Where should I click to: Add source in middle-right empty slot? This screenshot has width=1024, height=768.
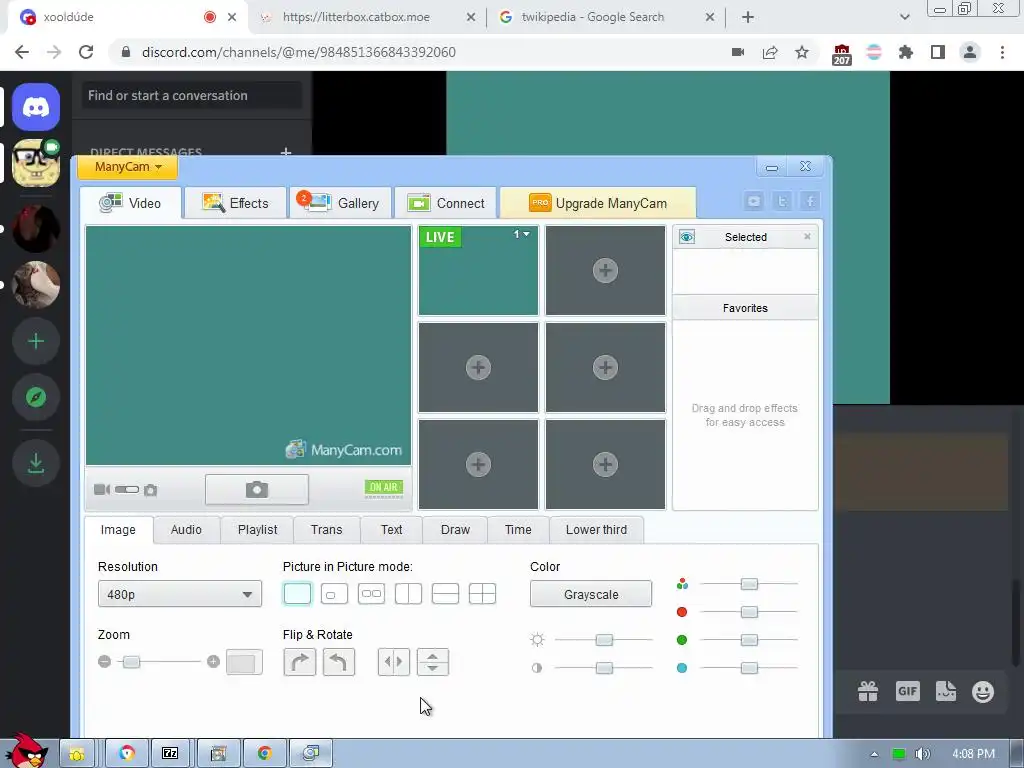coord(605,368)
